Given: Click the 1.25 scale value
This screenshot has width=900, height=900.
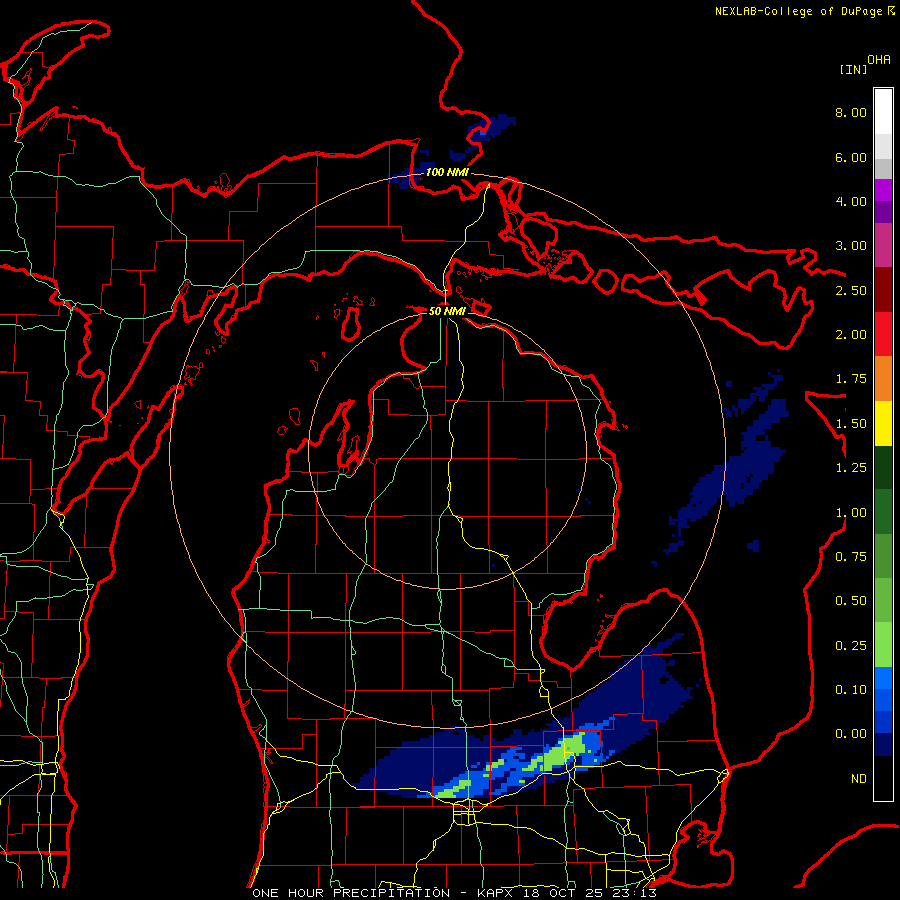Looking at the screenshot, I should point(851,468).
